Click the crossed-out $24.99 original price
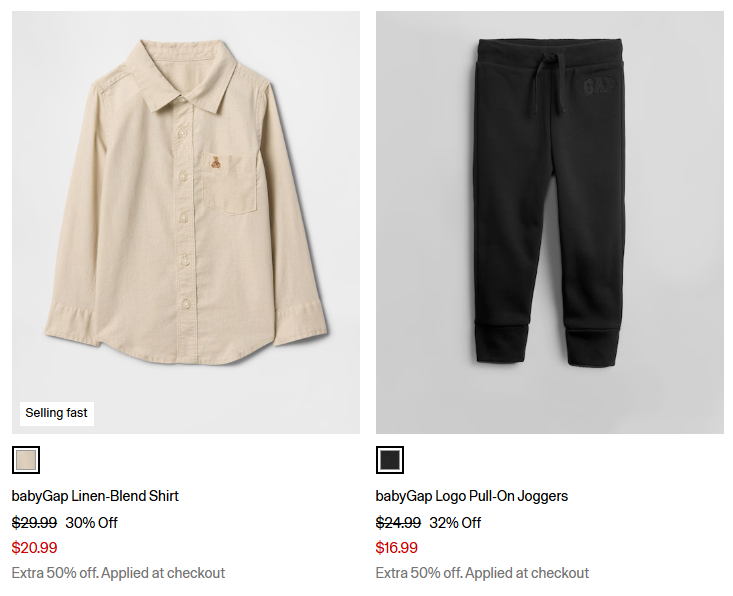This screenshot has height=596, width=733. click(x=398, y=522)
